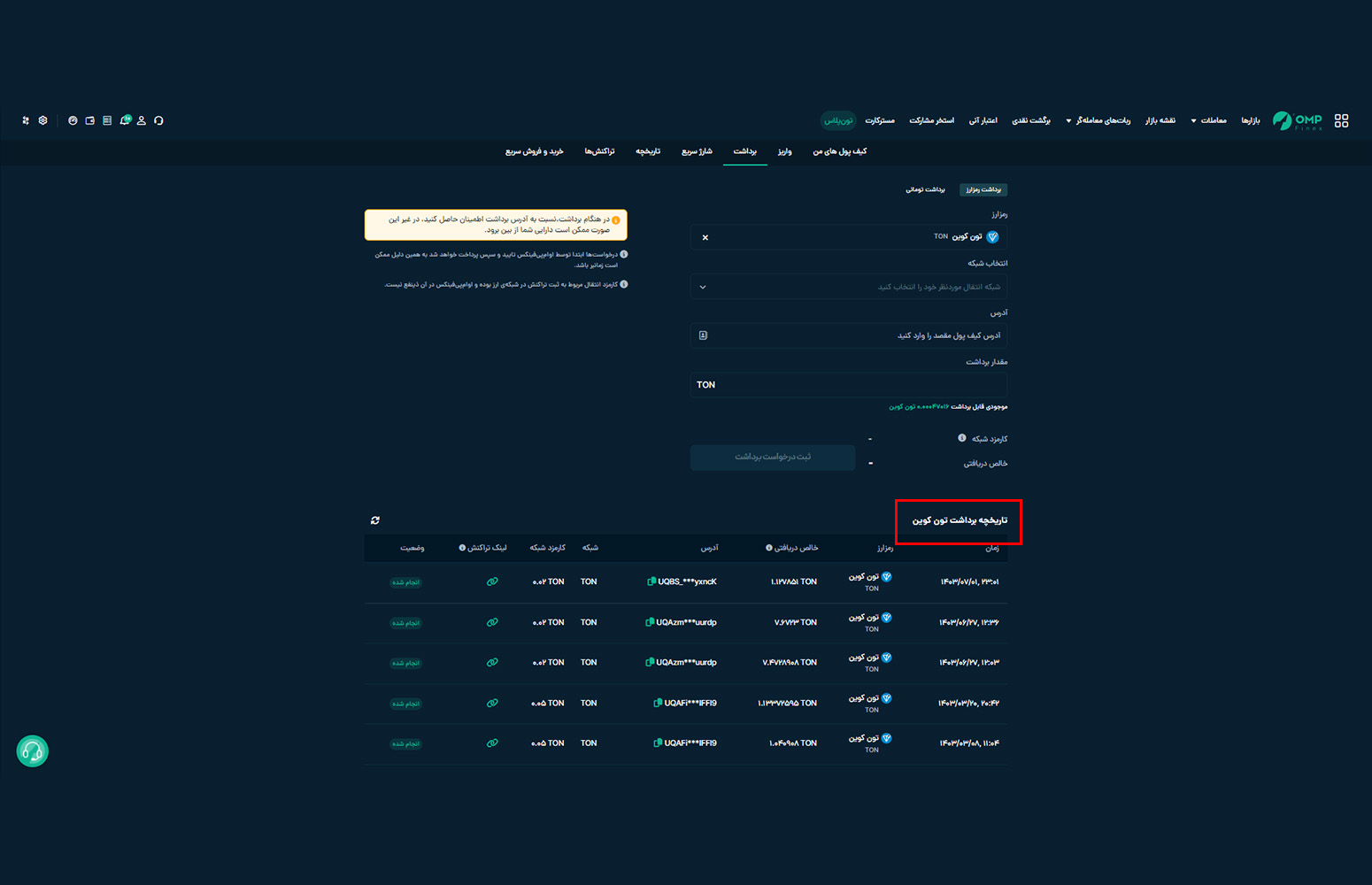
Task: Open the apps grid icon beside OMP logo
Action: point(1341,120)
